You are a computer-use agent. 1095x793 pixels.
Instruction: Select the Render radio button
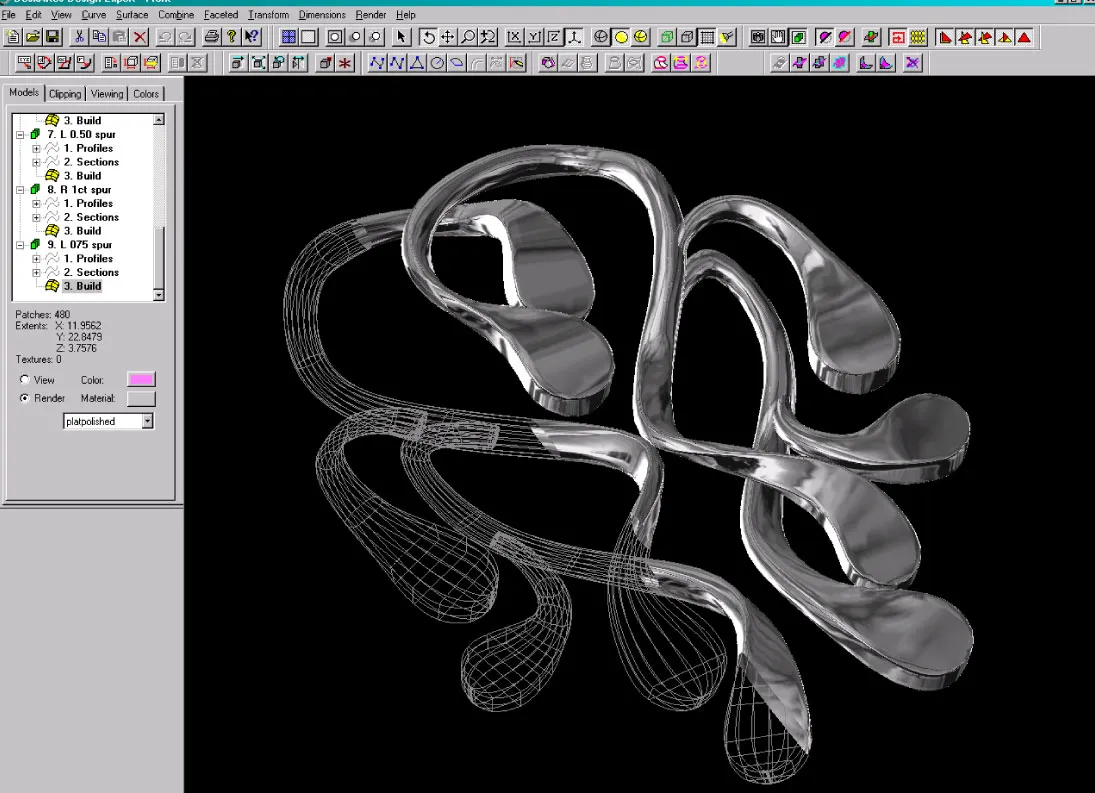pyautogui.click(x=23, y=397)
